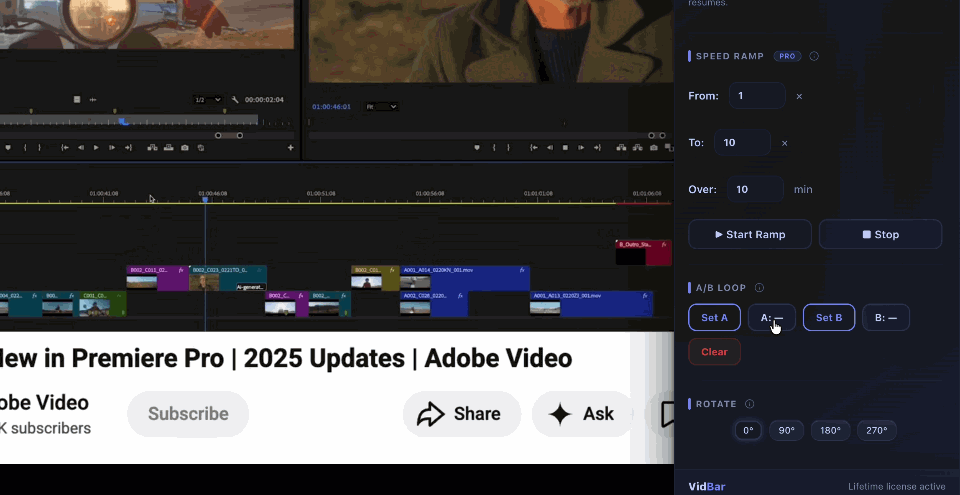Play the clip in Source monitor
Image resolution: width=960 pixels, height=495 pixels.
96,148
